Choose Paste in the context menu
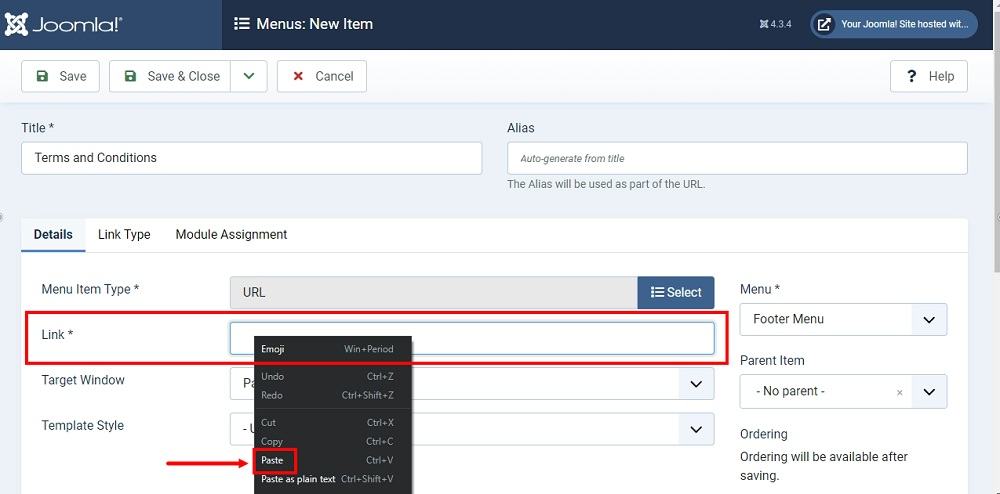The height and width of the screenshot is (494, 1000). [x=333, y=460]
